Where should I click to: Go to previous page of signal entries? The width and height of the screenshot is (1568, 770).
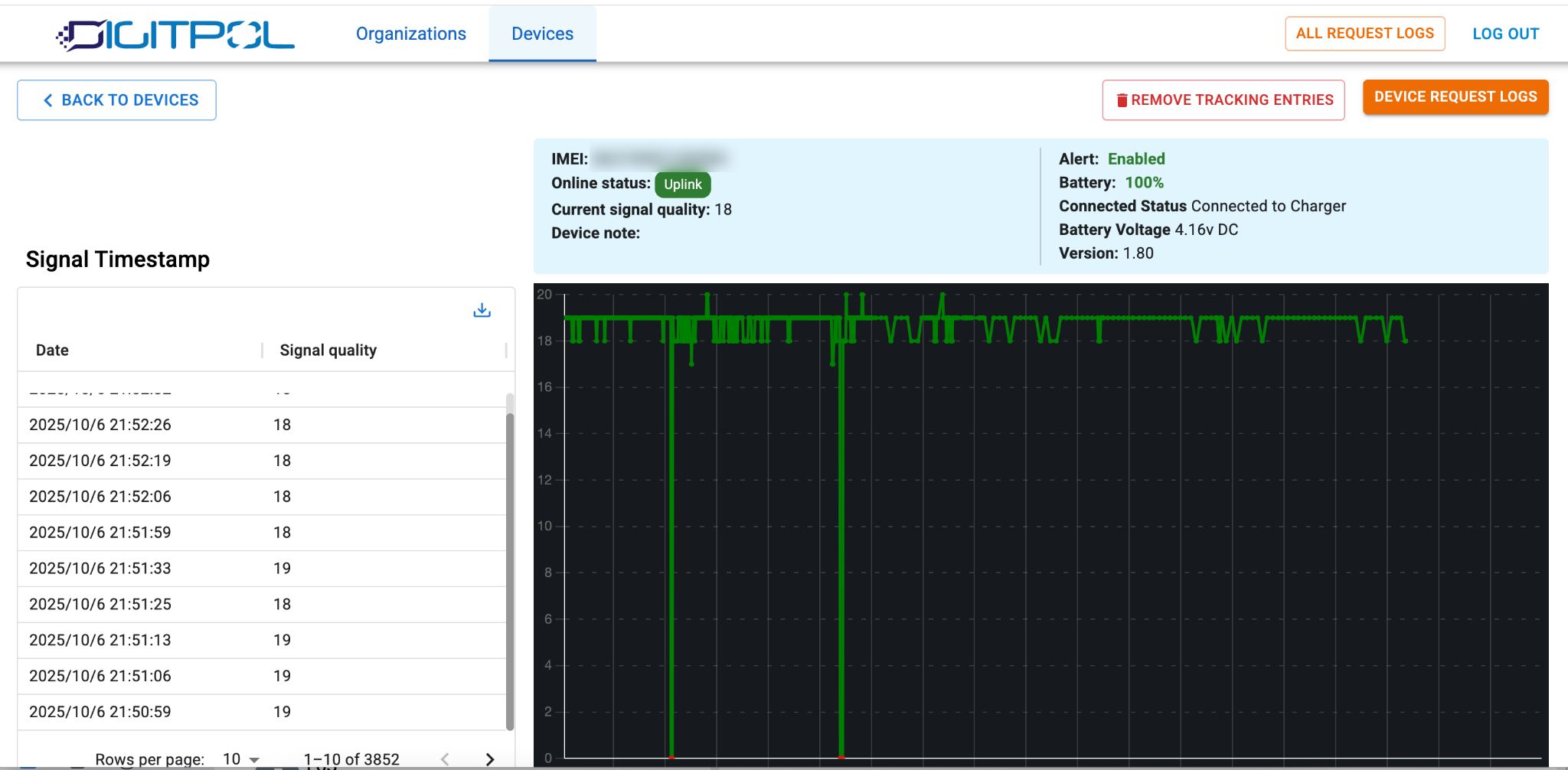(x=445, y=759)
